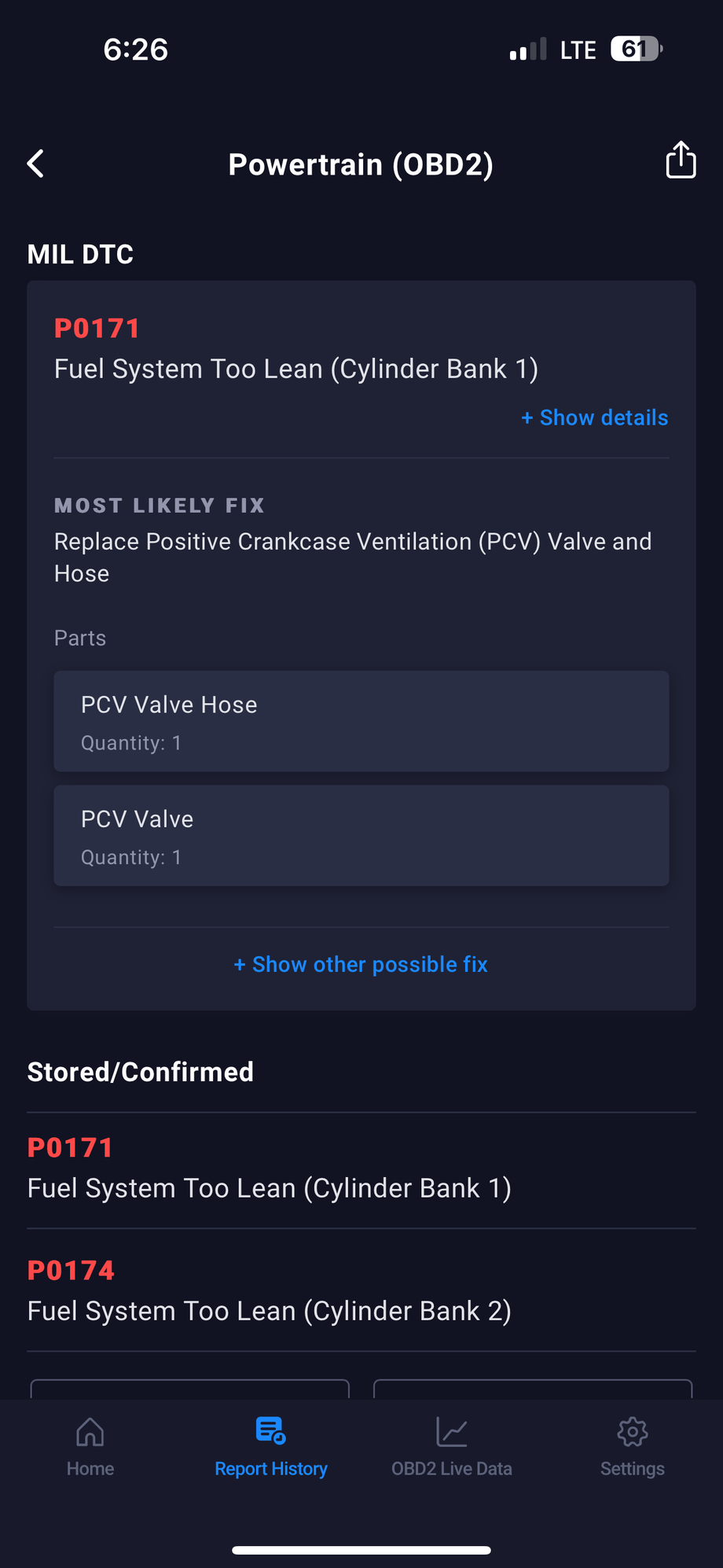Tap the Report History icon
The width and height of the screenshot is (723, 1568).
pos(271,1431)
